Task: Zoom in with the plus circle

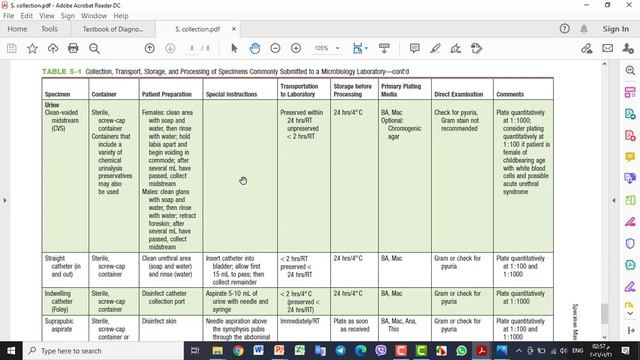Action: (x=296, y=48)
